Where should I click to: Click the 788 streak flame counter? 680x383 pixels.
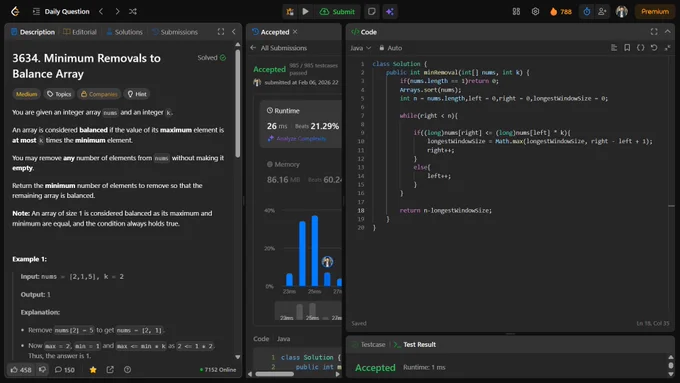pos(561,12)
